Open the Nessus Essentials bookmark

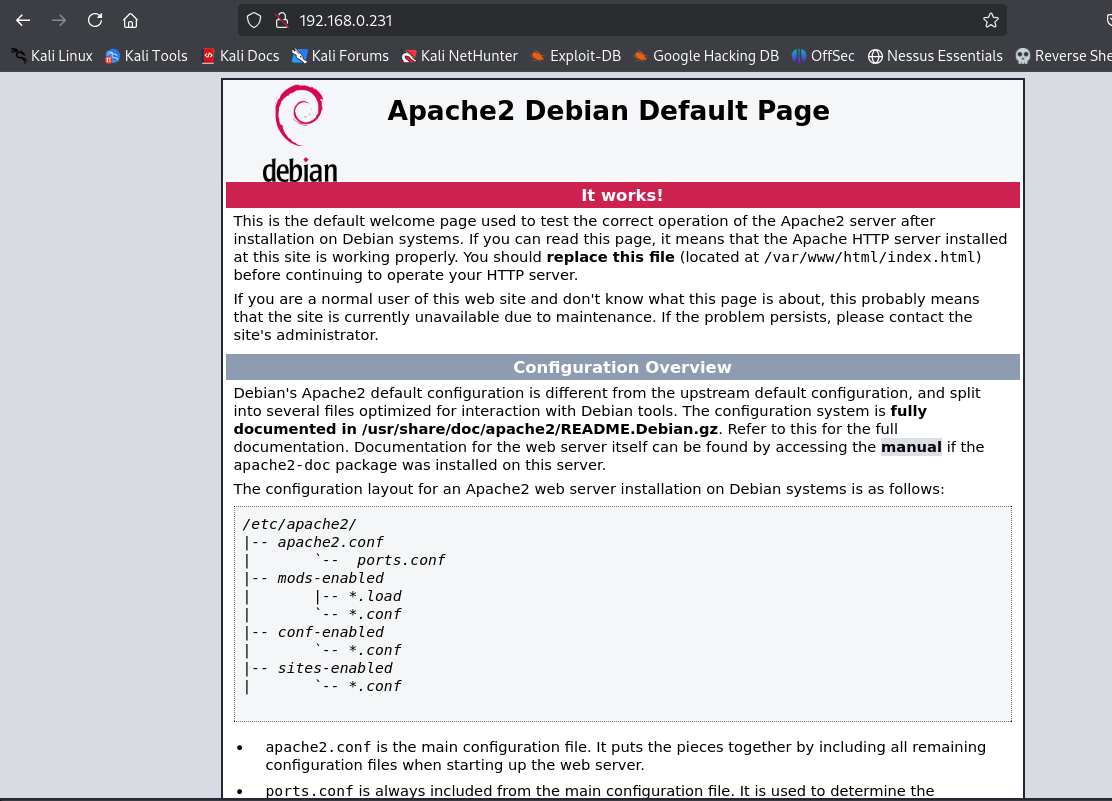pyautogui.click(x=935, y=56)
